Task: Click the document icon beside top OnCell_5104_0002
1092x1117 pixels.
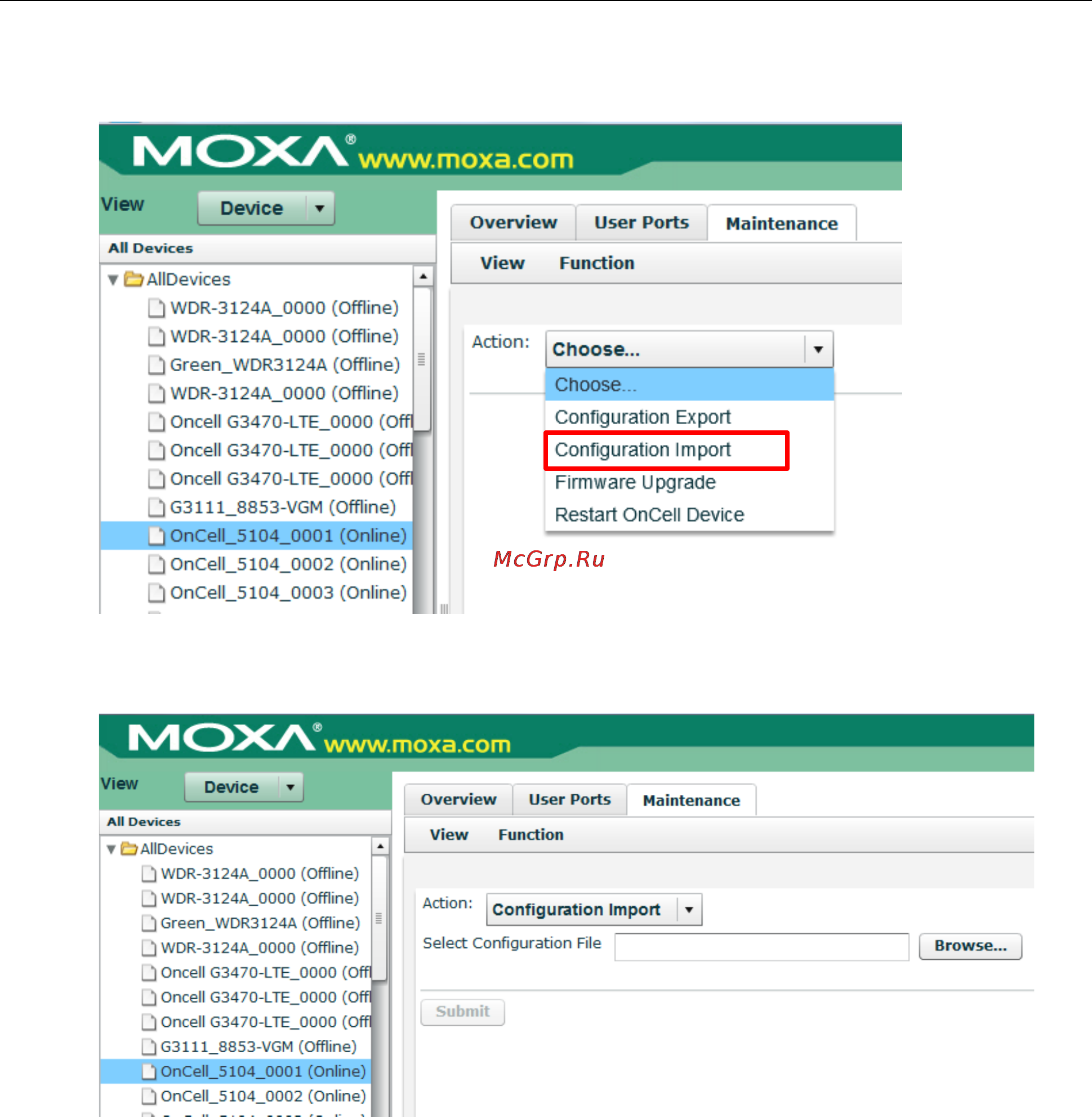Action: pyautogui.click(x=156, y=564)
